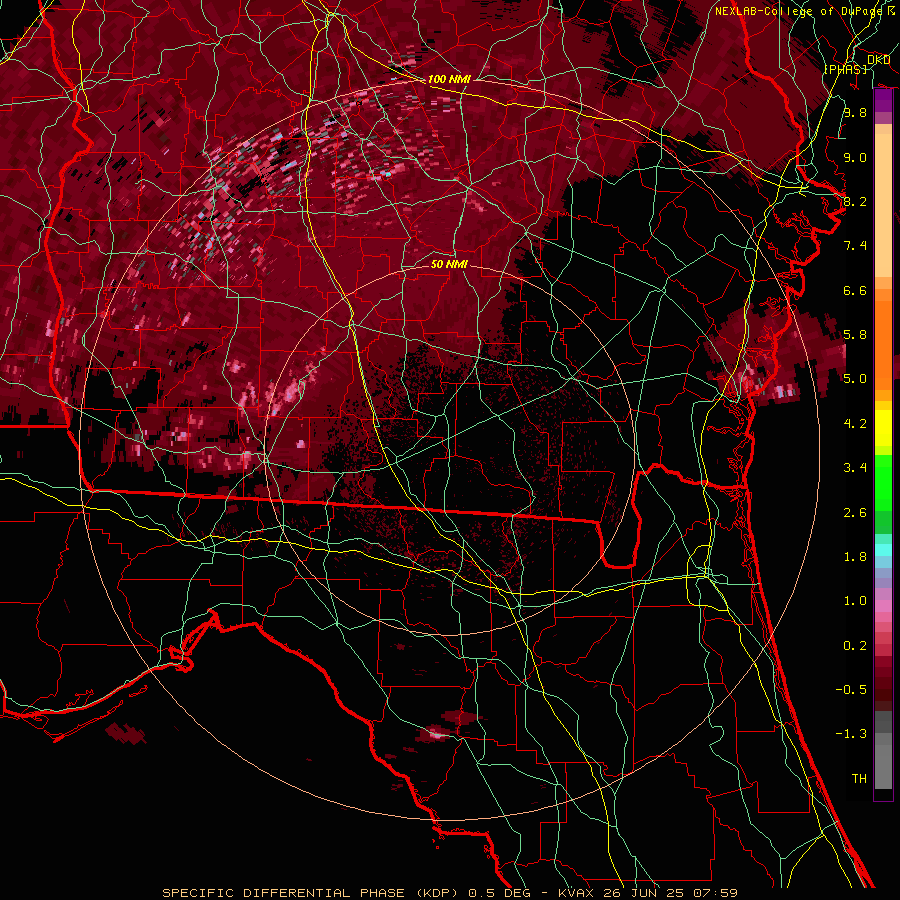Select the 8.2 legend value
900x900 pixels.
pyautogui.click(x=855, y=201)
